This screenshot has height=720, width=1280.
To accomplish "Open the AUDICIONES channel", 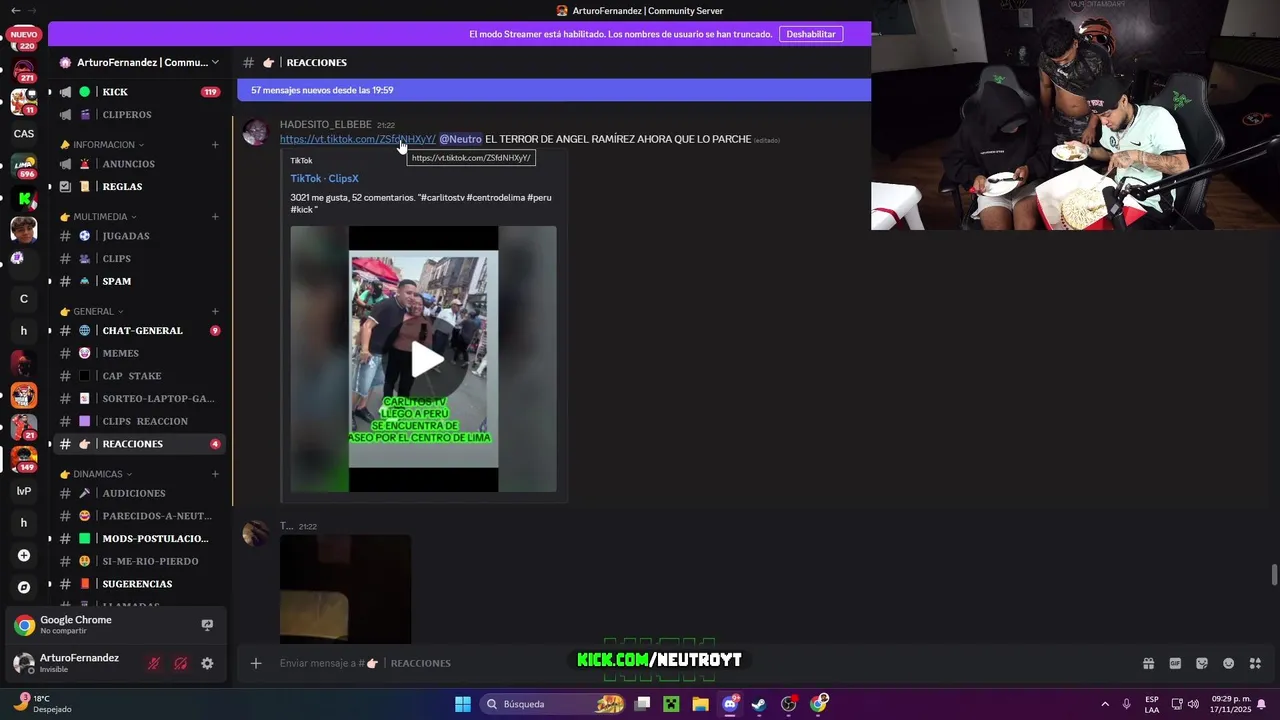I will click(x=139, y=493).
